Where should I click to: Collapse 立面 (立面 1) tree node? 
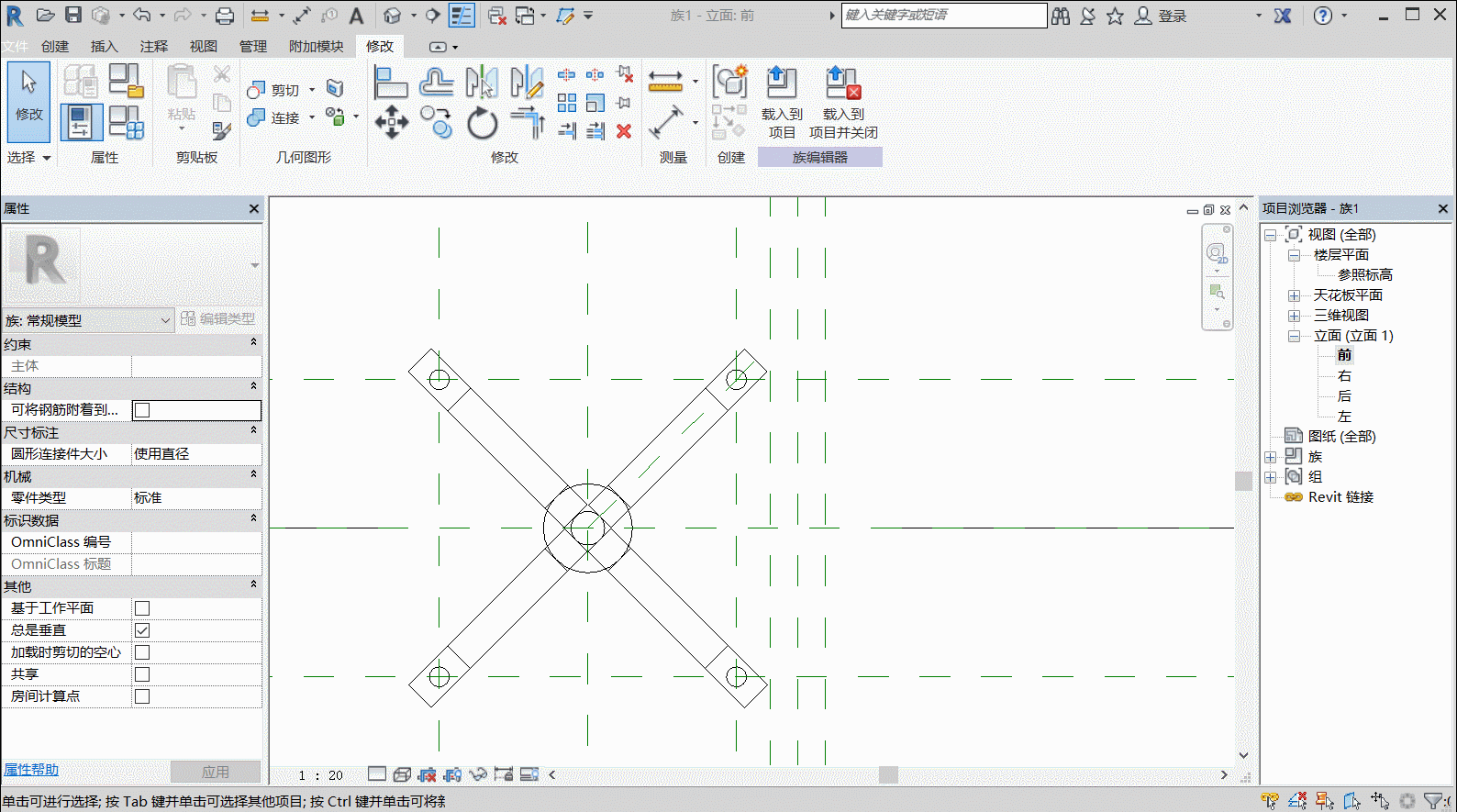(x=1294, y=336)
